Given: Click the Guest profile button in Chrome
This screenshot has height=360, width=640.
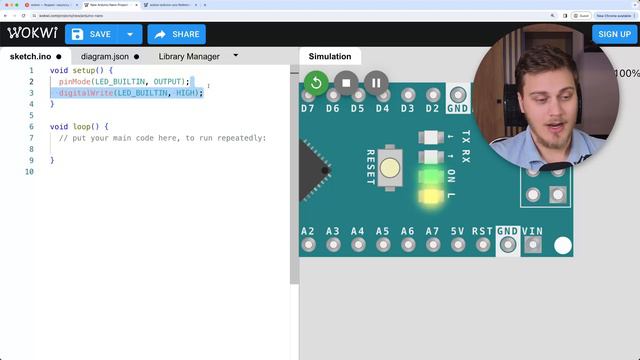Looking at the screenshot, I should click(x=581, y=16).
